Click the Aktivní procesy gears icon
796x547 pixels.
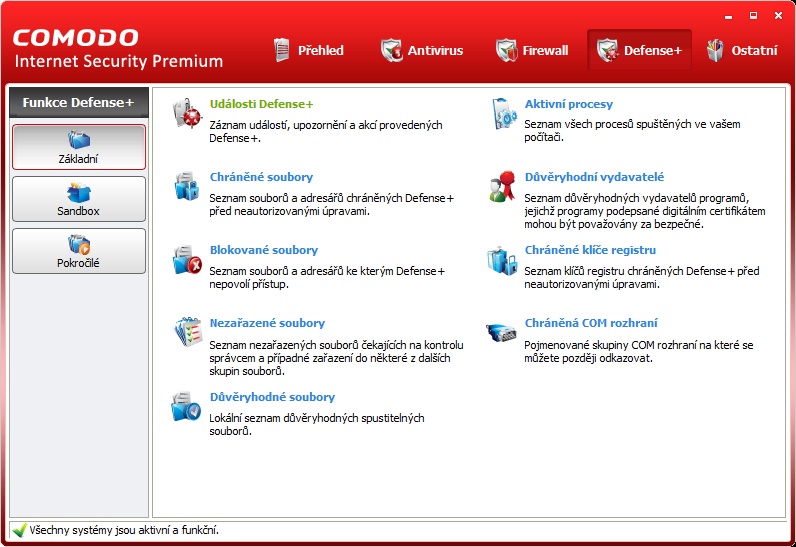[504, 113]
